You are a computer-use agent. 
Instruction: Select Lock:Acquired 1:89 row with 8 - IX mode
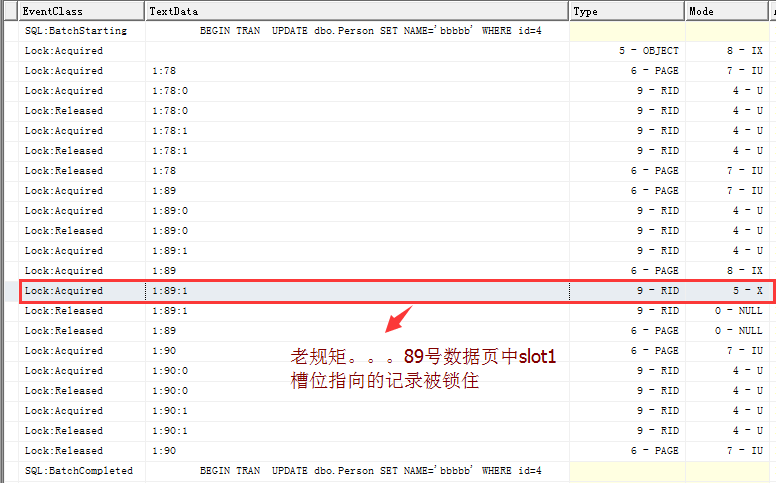point(394,271)
